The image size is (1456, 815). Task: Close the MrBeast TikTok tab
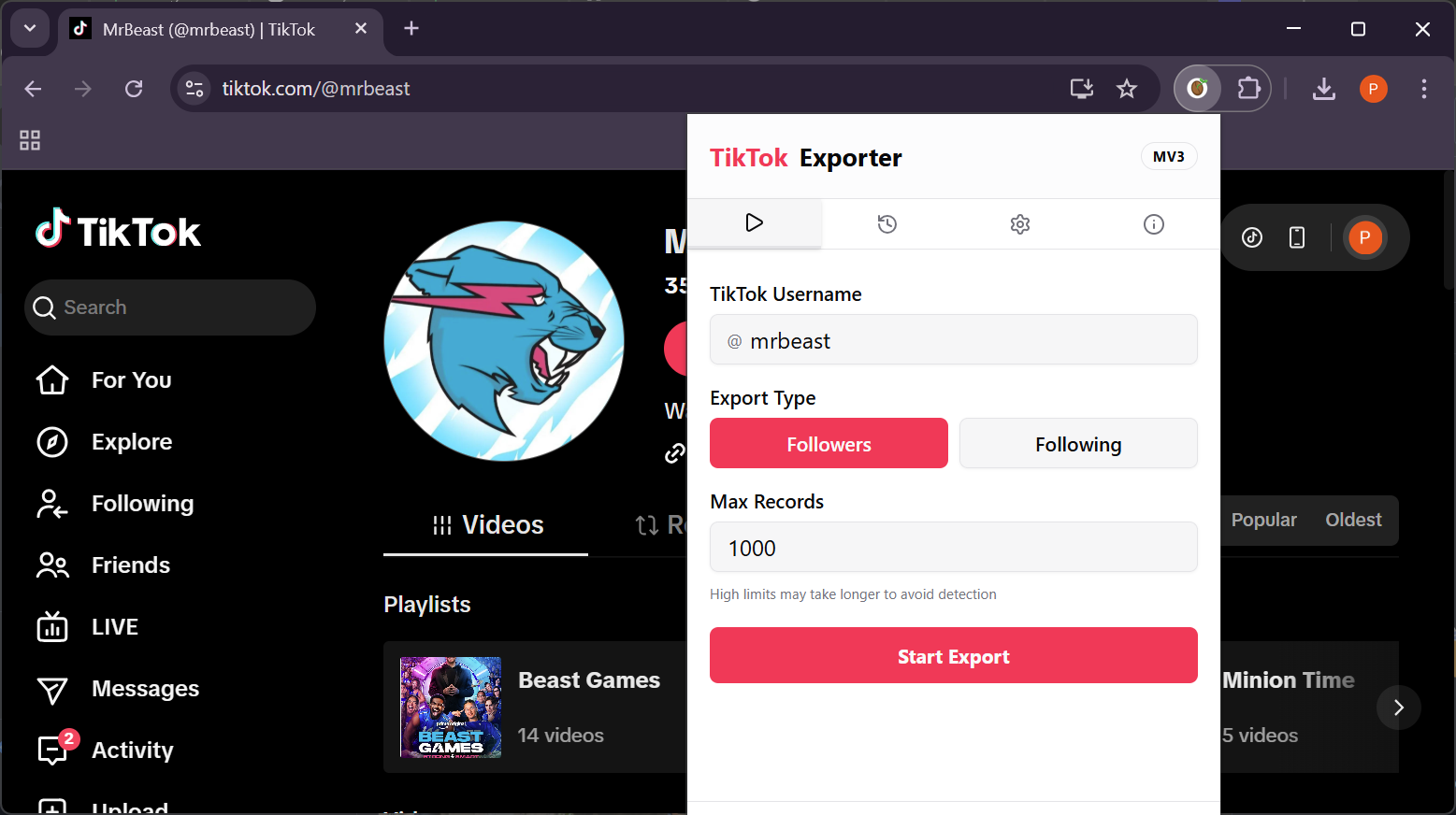tap(361, 29)
